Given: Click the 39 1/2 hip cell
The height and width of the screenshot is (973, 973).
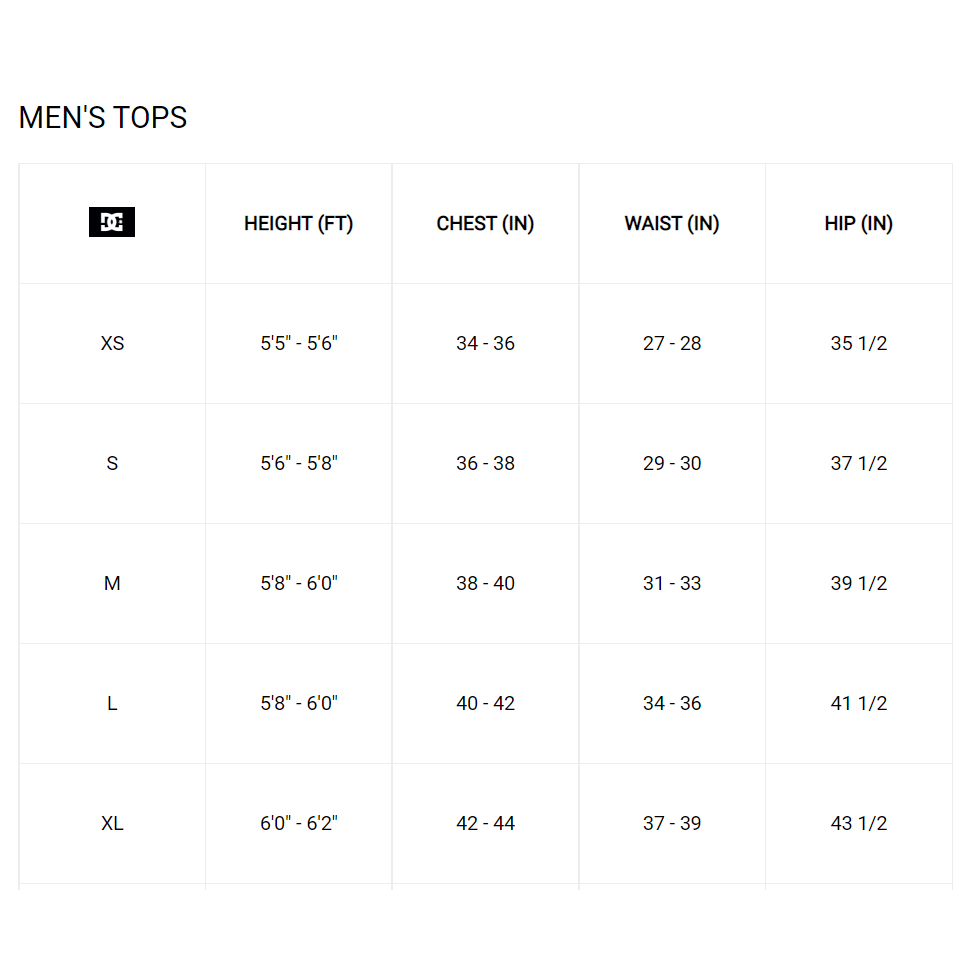Looking at the screenshot, I should [x=859, y=583].
